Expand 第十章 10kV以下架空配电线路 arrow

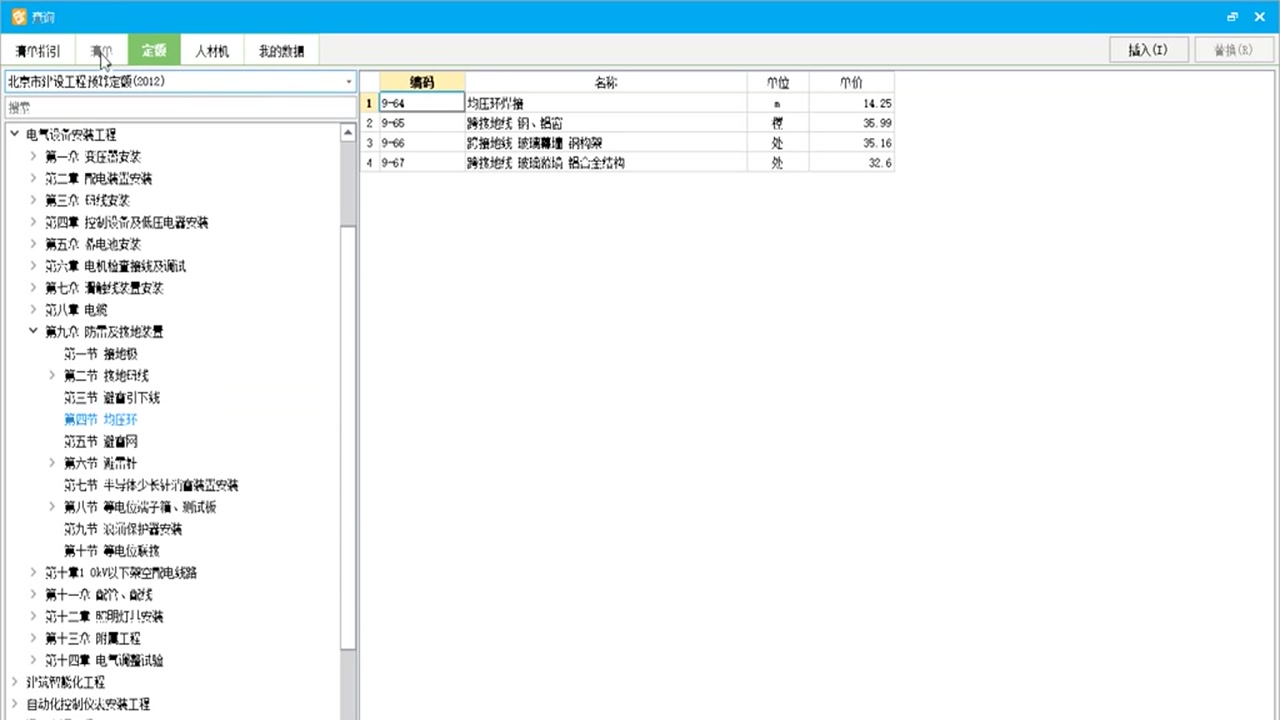tap(33, 573)
